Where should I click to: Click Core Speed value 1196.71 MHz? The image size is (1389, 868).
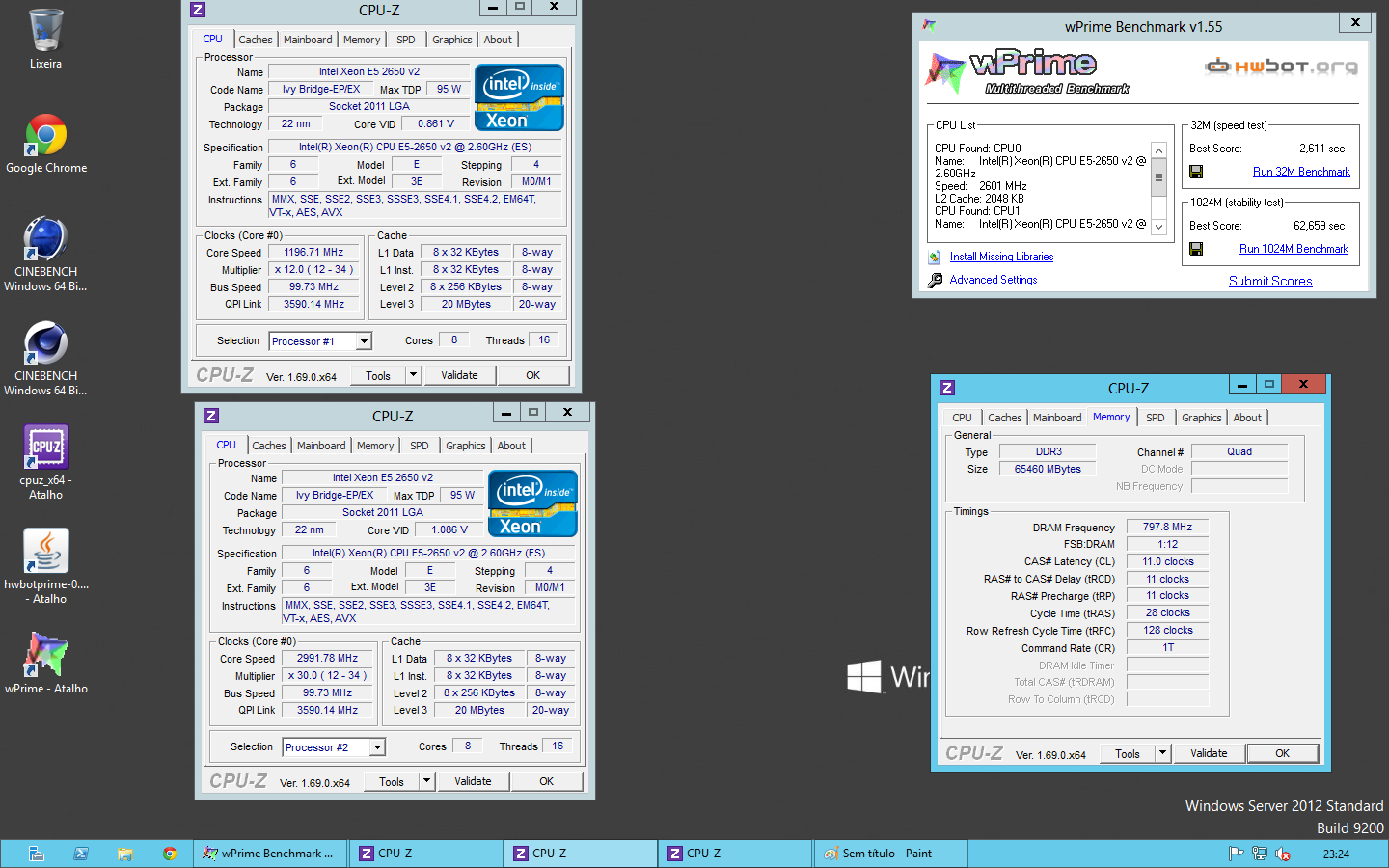(313, 253)
